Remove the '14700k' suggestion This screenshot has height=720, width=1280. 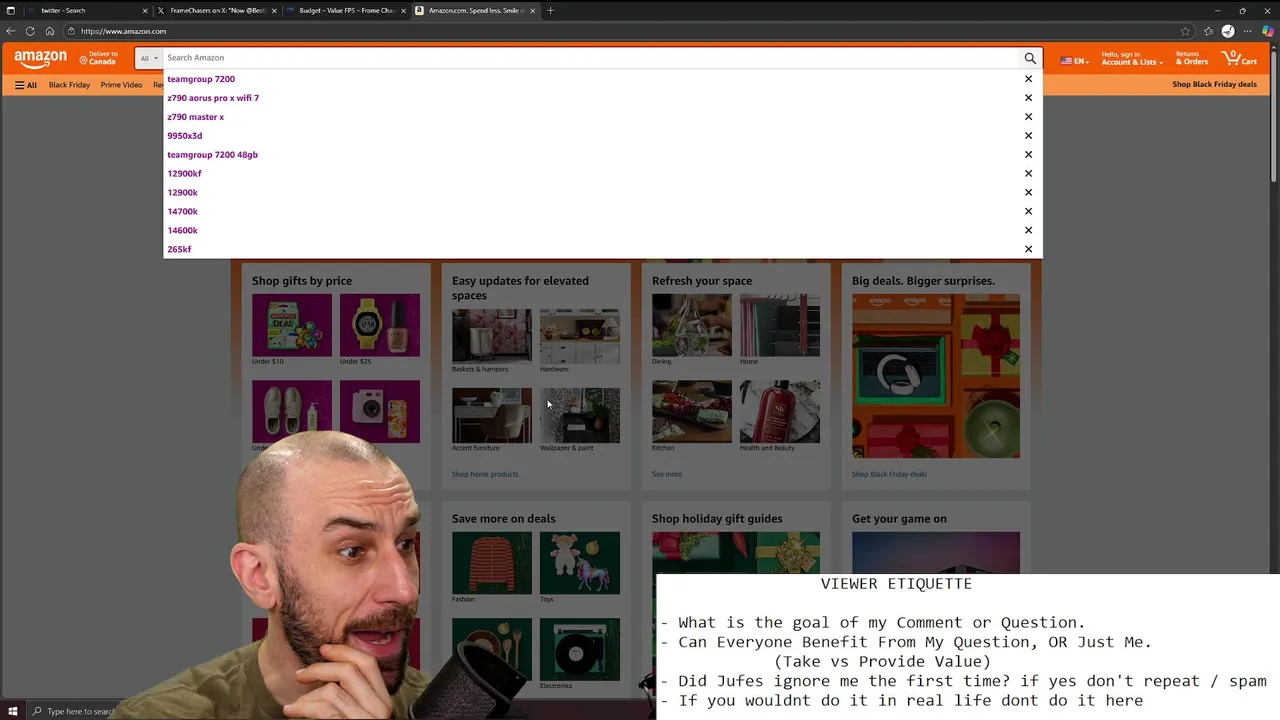(1028, 211)
